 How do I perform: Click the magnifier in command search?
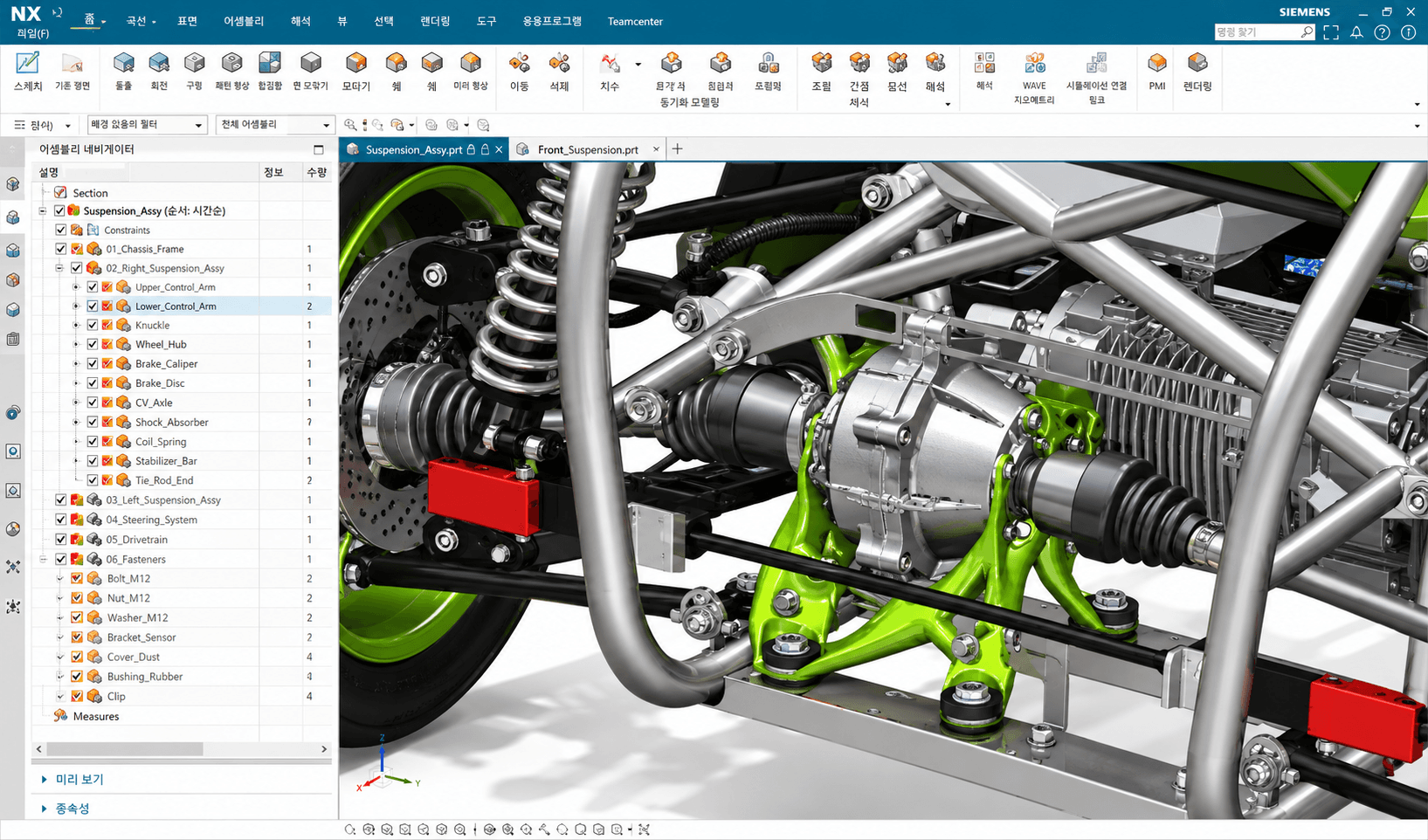click(1306, 32)
